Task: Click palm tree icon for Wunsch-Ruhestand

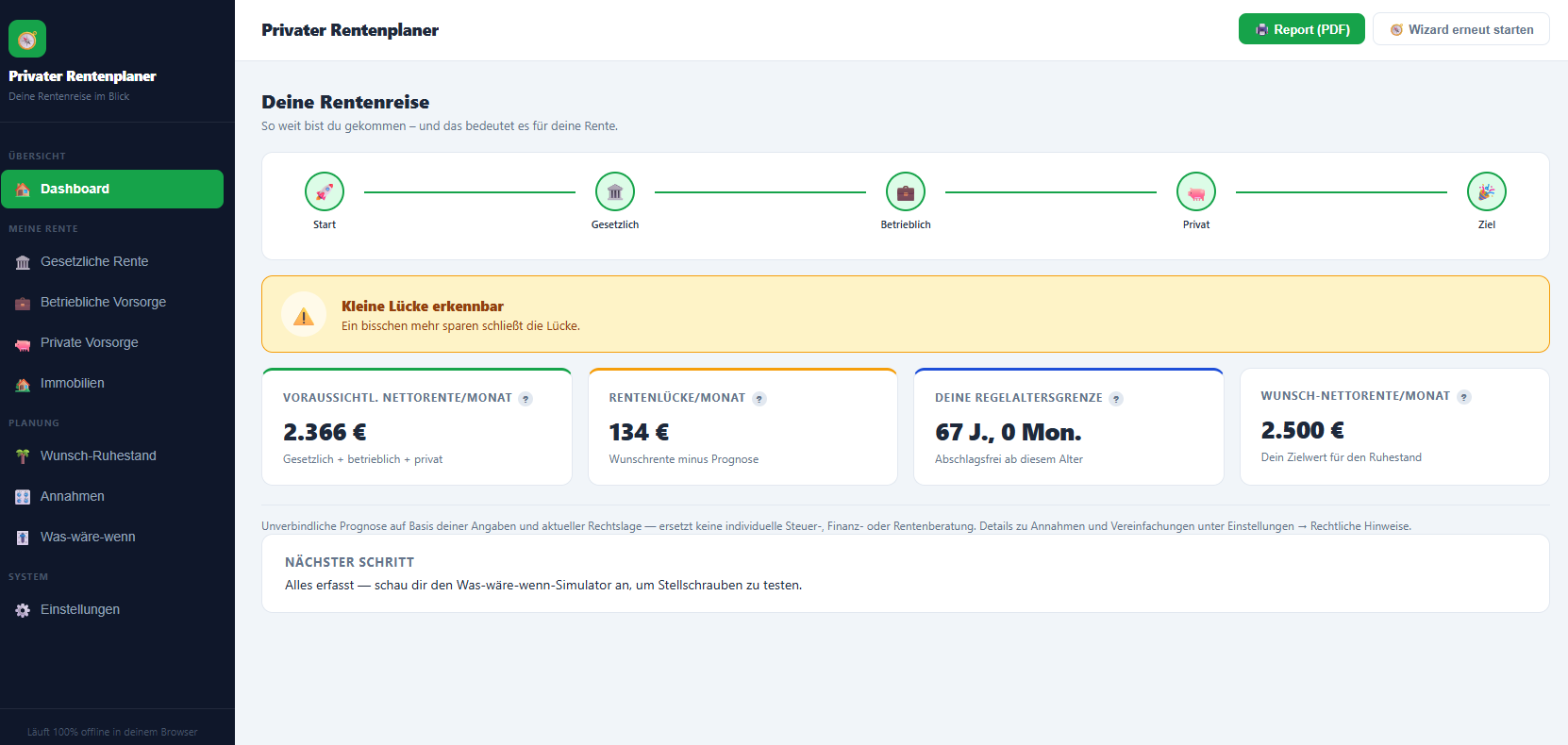Action: pyautogui.click(x=23, y=456)
